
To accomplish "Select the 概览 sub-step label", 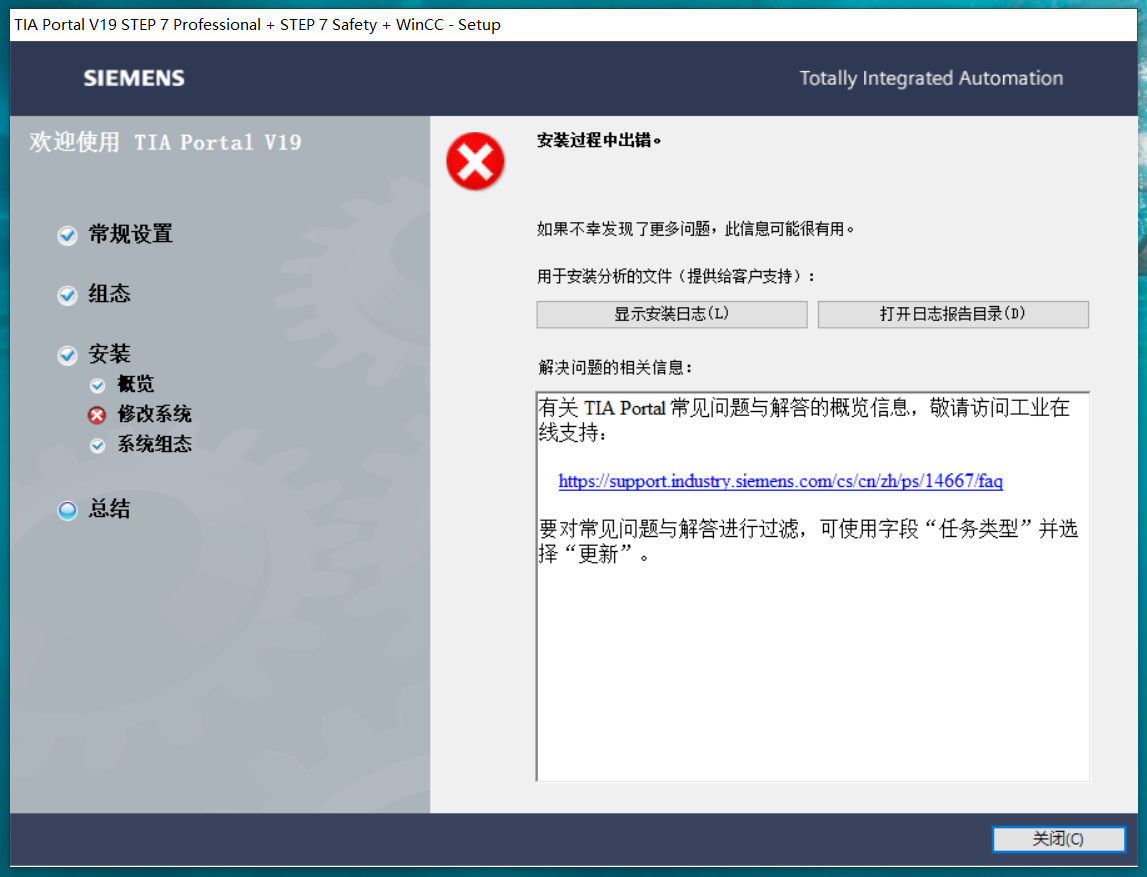I will 136,384.
